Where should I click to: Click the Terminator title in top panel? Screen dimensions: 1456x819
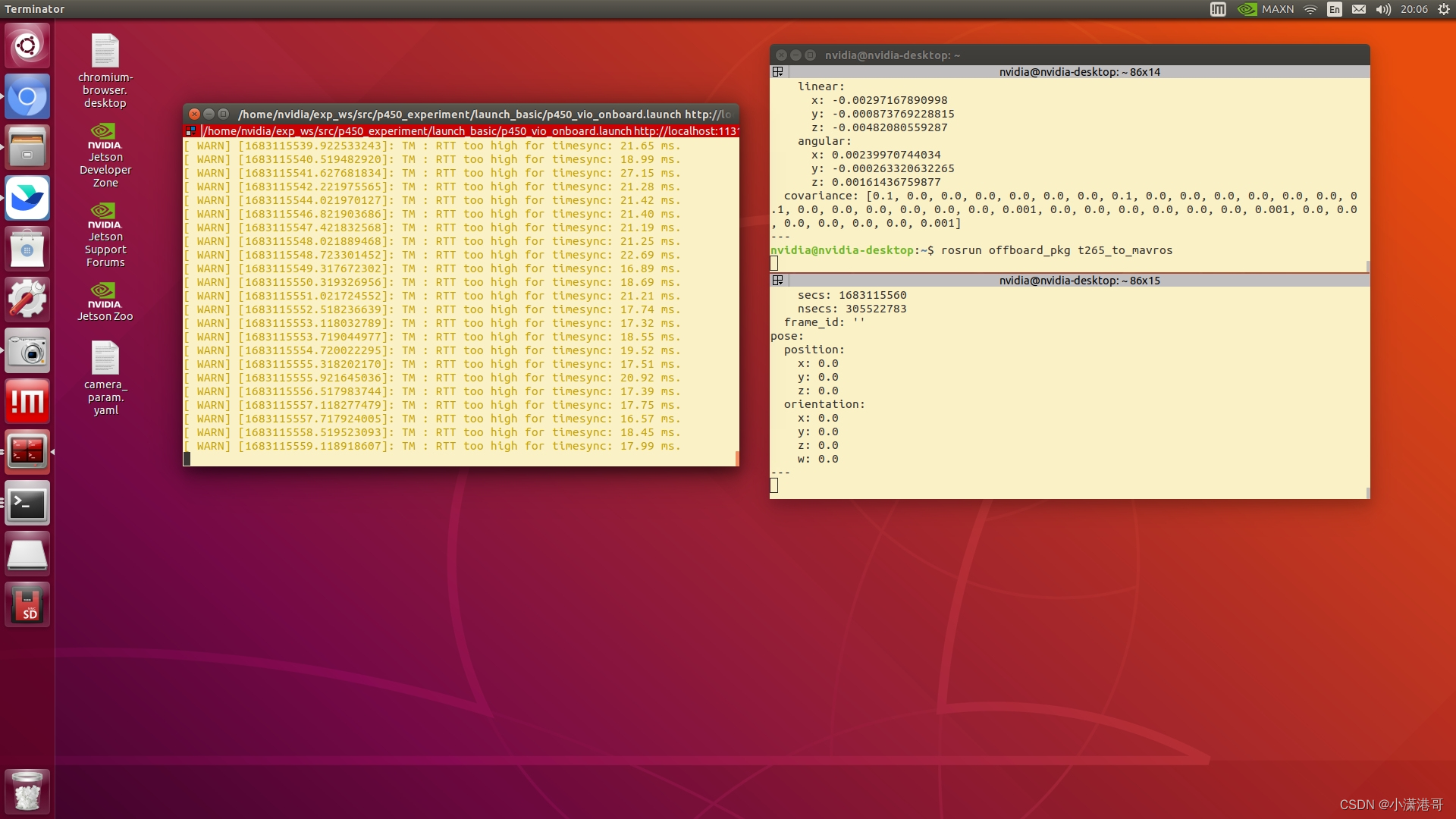pos(35,9)
